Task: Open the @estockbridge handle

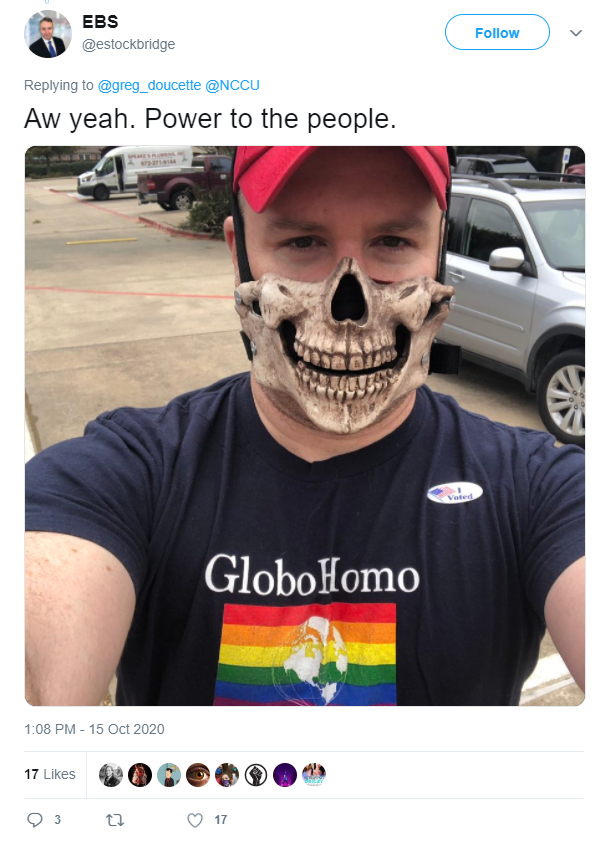Action: pyautogui.click(x=128, y=44)
